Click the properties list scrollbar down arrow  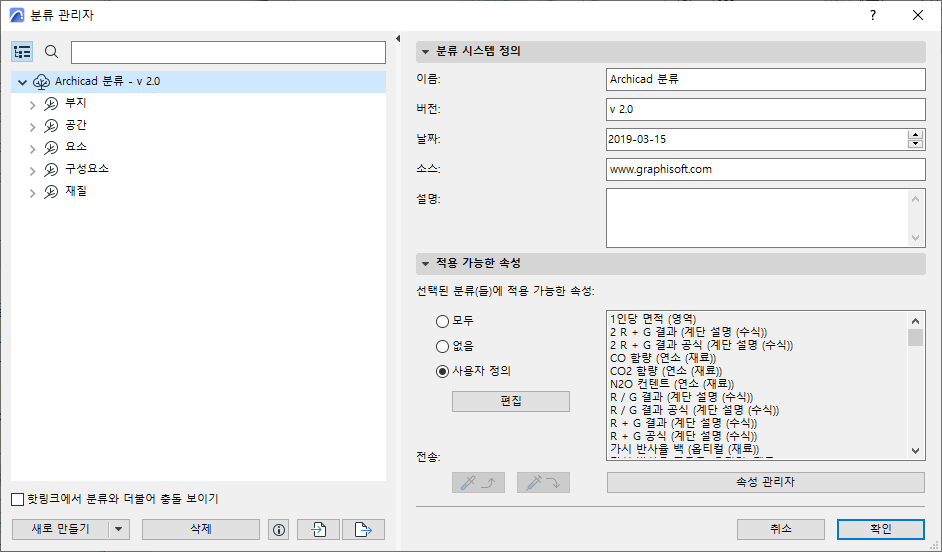click(x=916, y=451)
